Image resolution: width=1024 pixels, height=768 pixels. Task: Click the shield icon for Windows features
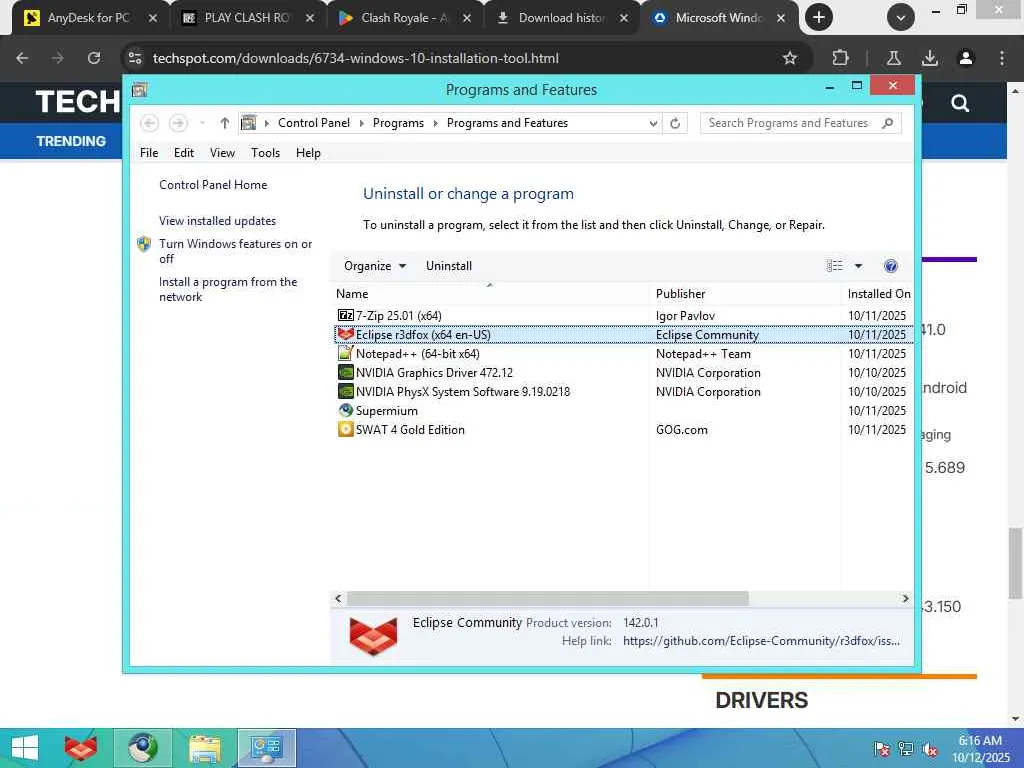click(x=144, y=244)
